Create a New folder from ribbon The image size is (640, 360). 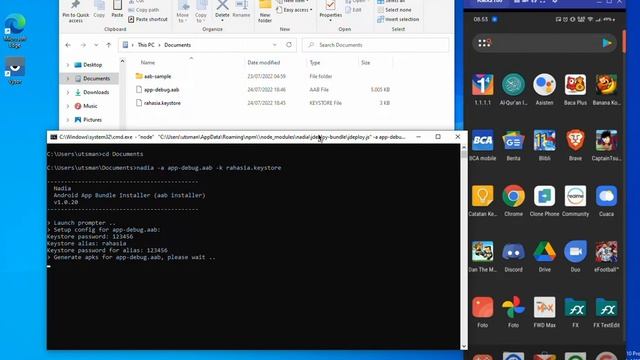point(265,11)
